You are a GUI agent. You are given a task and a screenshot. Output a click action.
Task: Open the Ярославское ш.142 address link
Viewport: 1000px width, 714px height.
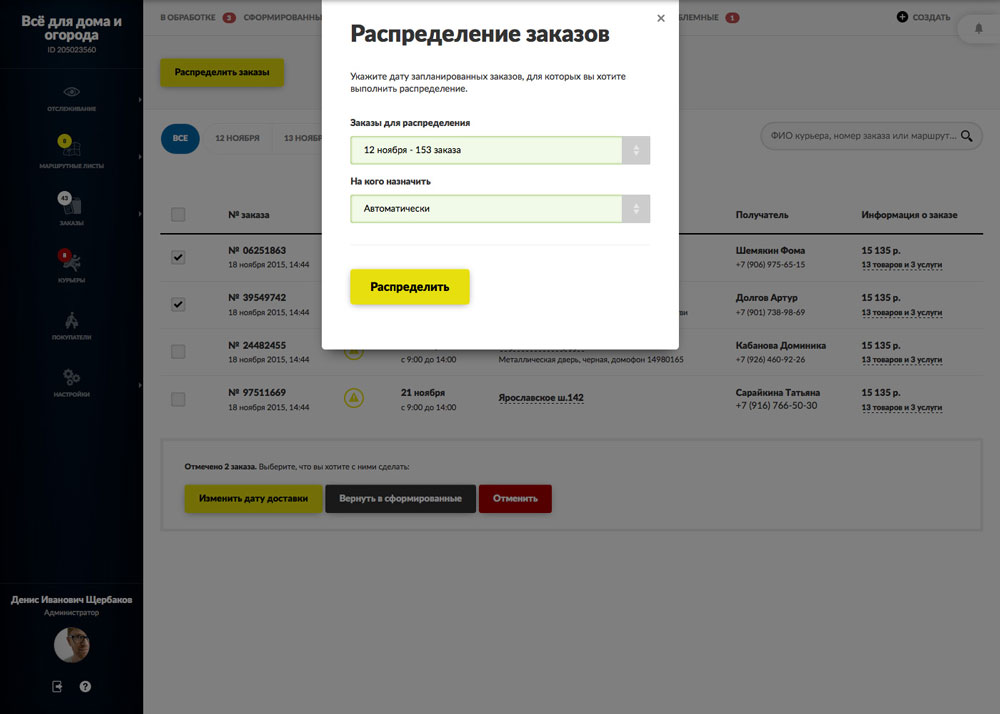click(x=541, y=398)
